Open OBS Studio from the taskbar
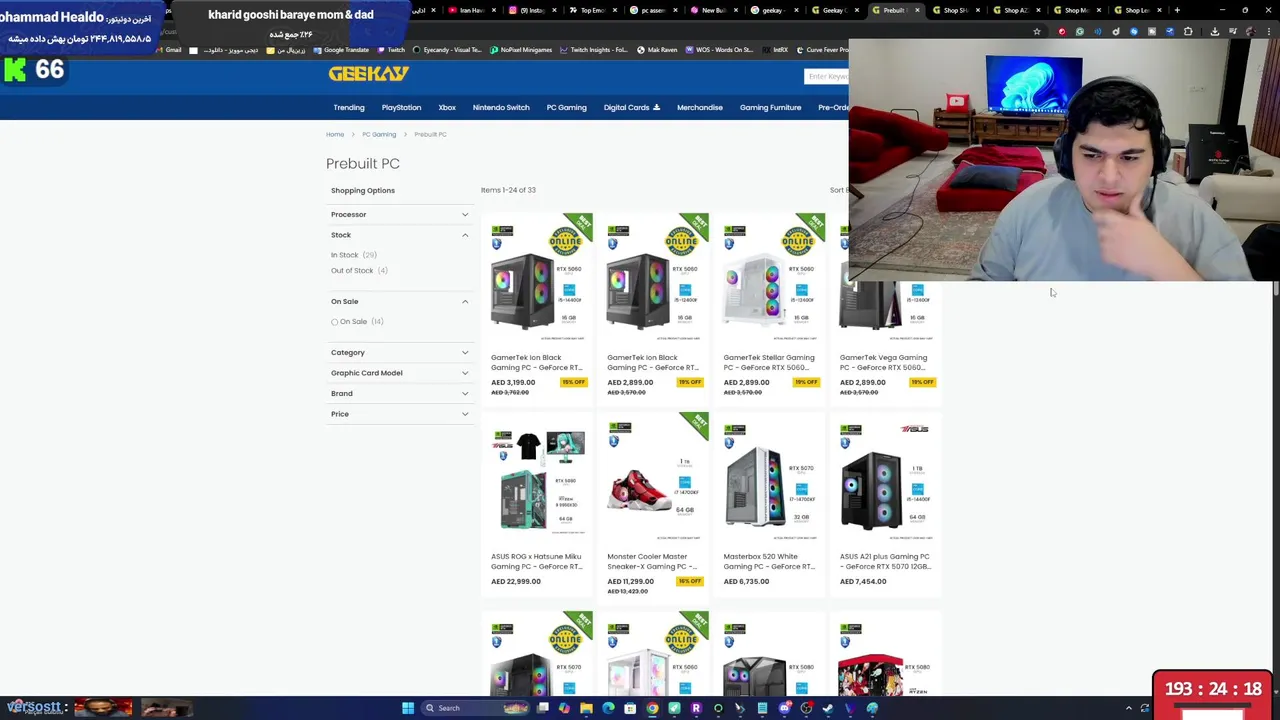 (x=806, y=708)
